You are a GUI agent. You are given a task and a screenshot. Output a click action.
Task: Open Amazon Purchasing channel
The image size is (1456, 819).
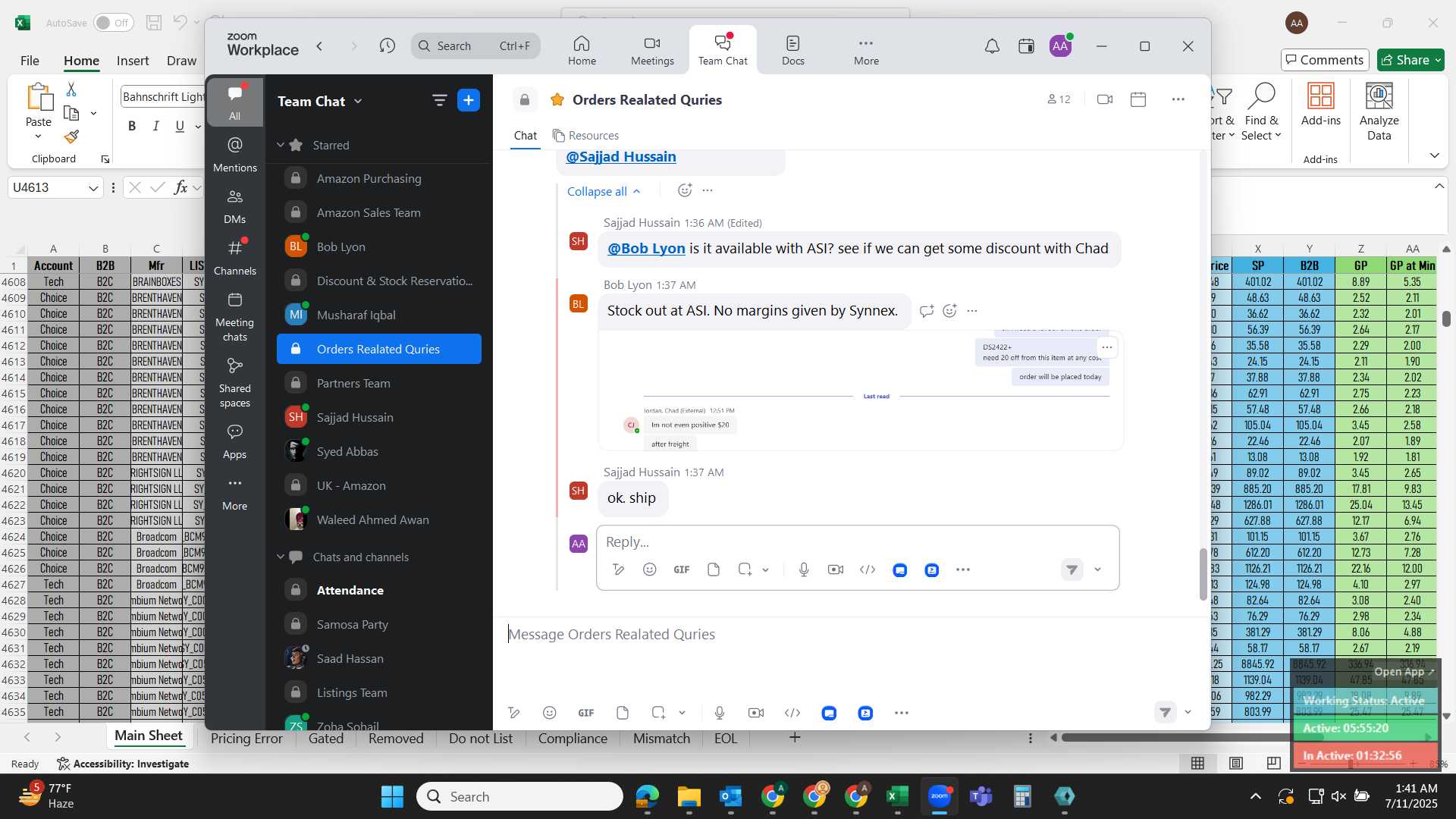379,178
